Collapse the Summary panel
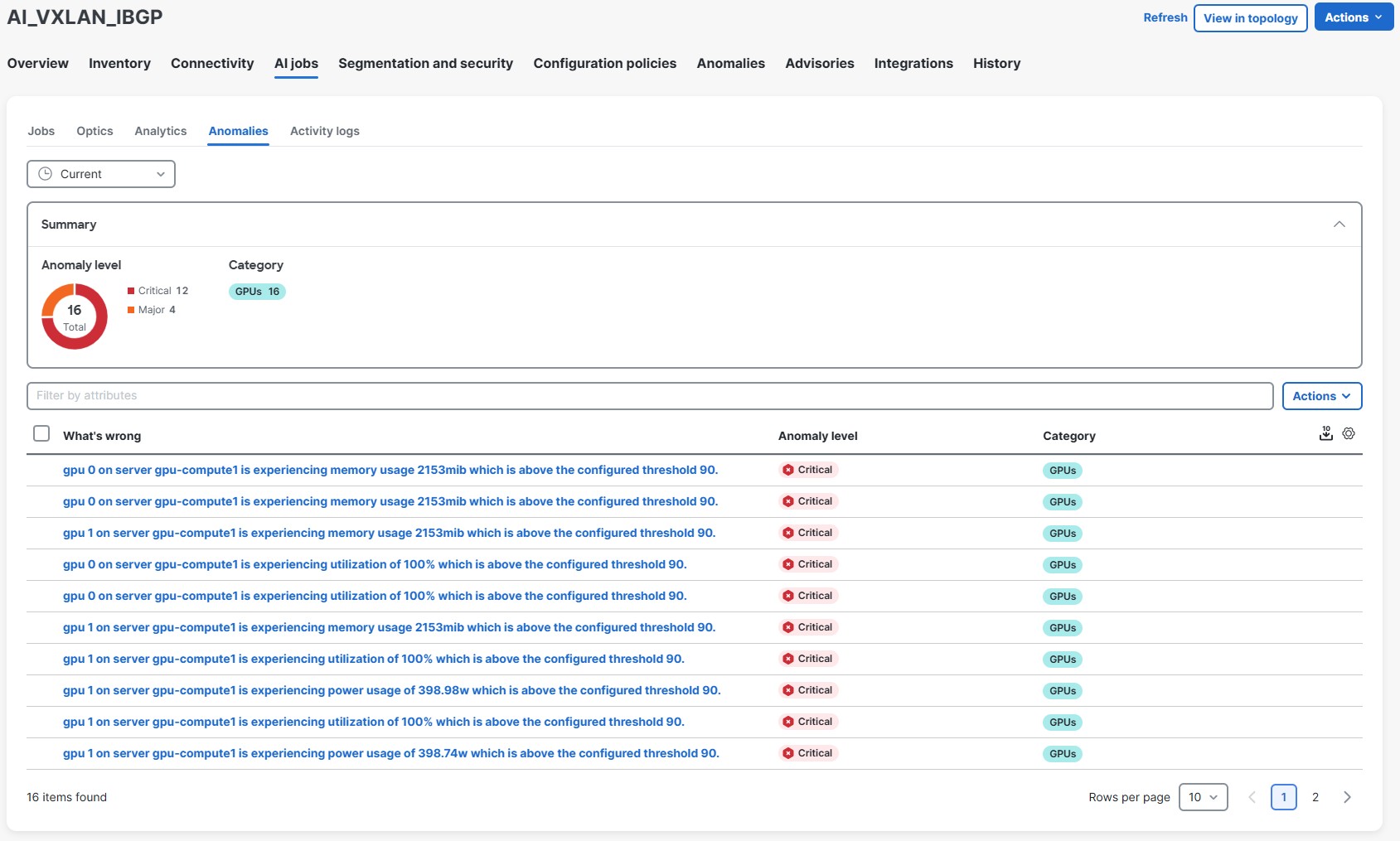The width and height of the screenshot is (1400, 841). [x=1339, y=225]
